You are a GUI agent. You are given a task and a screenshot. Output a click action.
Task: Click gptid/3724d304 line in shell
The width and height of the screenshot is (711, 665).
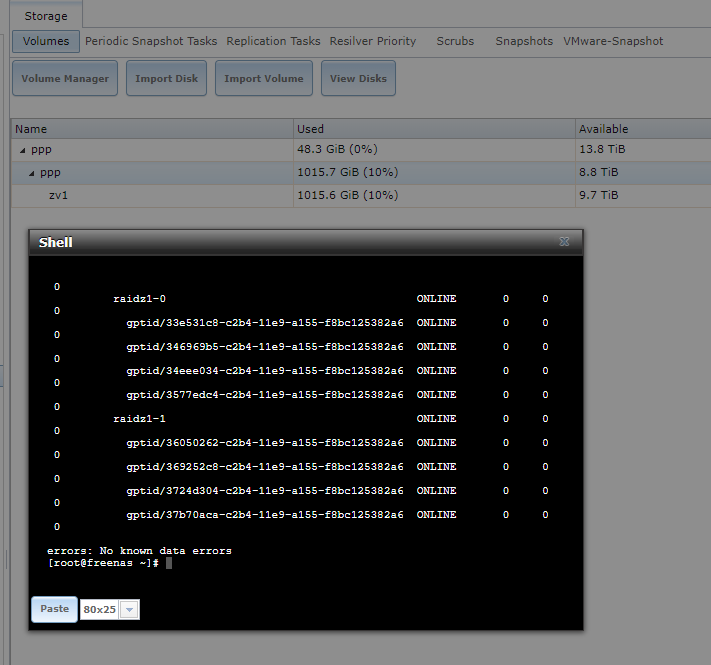click(265, 490)
